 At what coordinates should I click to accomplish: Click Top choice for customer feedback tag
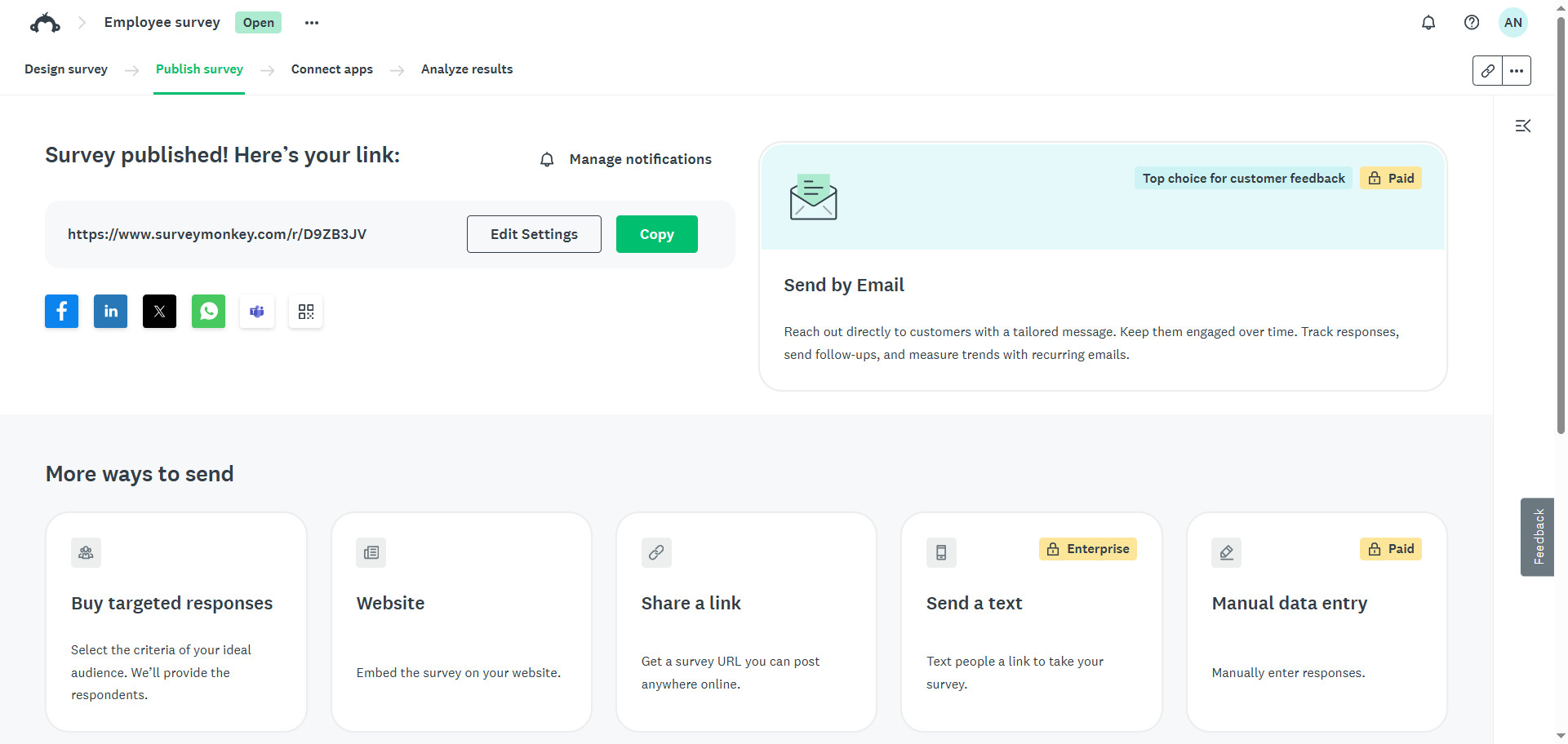(1243, 178)
